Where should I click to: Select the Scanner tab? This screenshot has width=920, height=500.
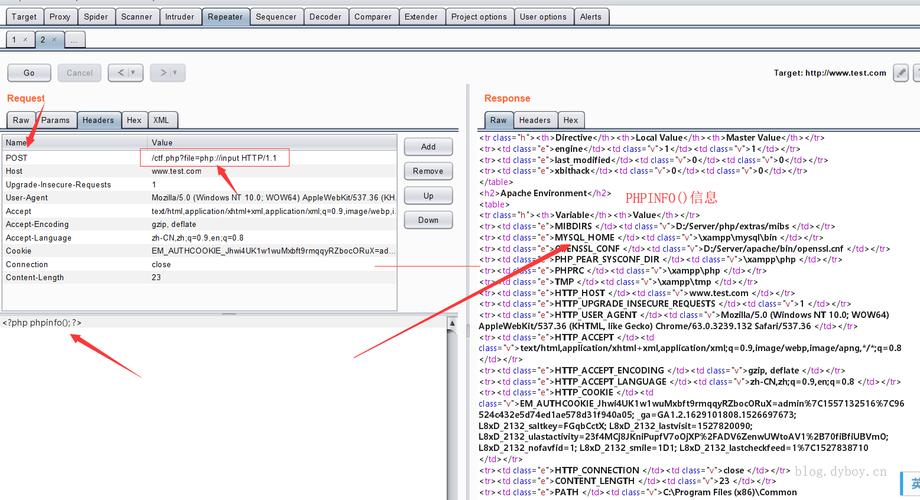pyautogui.click(x=137, y=16)
